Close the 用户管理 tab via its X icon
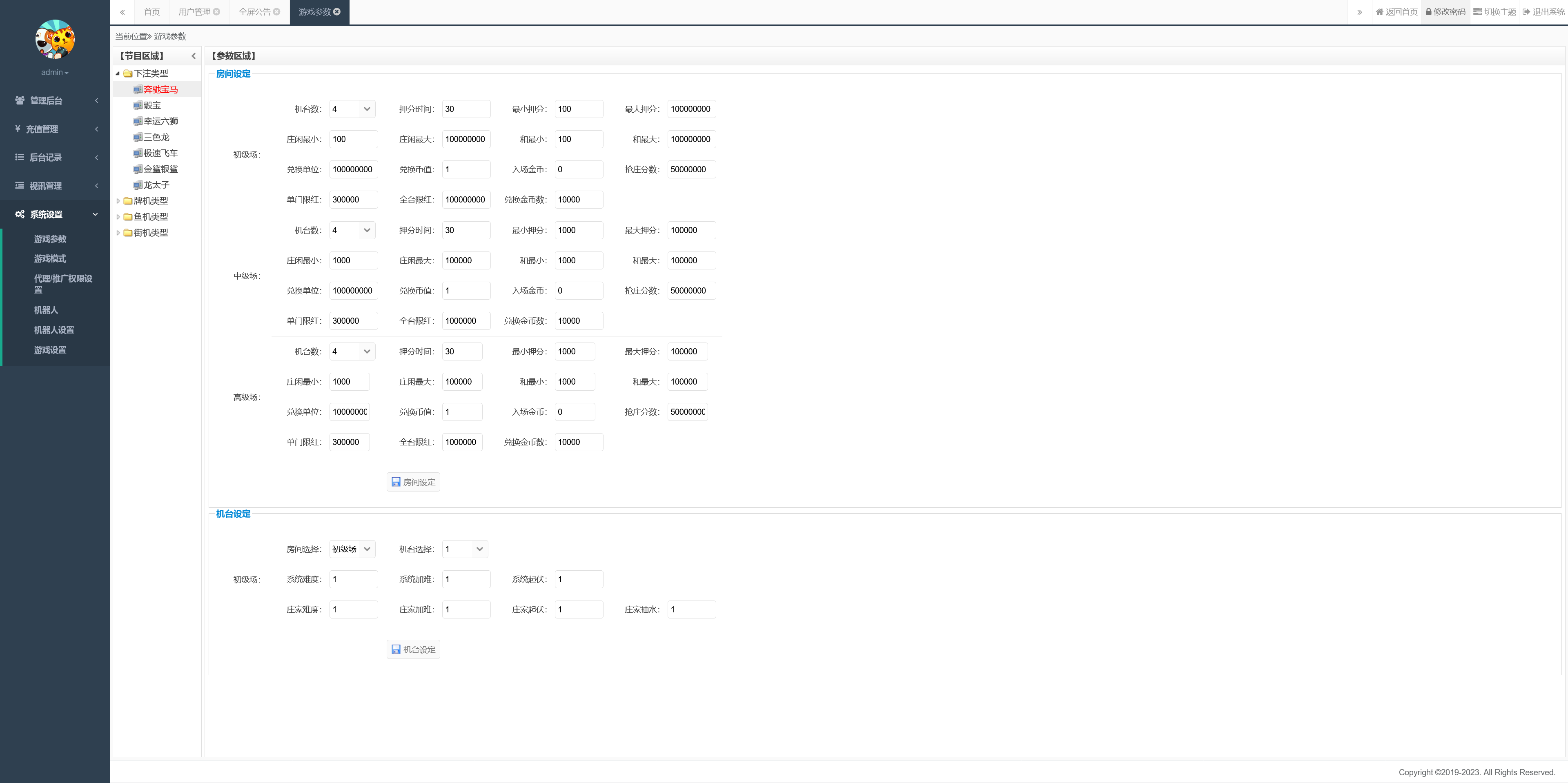This screenshot has width=1568, height=783. (216, 11)
